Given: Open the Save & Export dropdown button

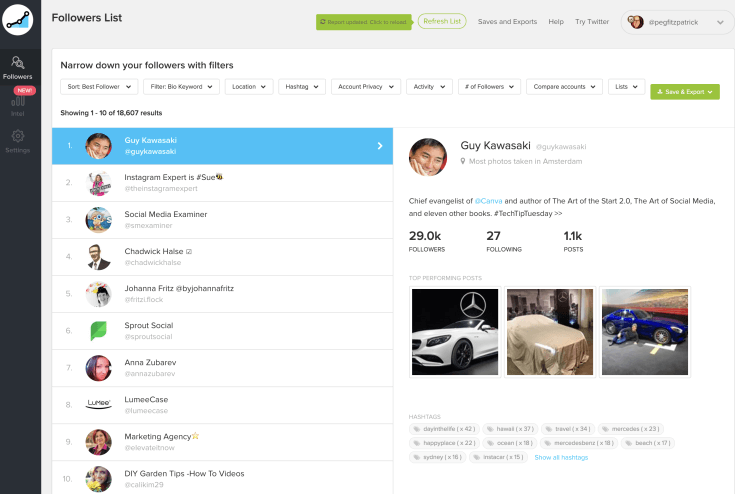Looking at the screenshot, I should click(684, 91).
